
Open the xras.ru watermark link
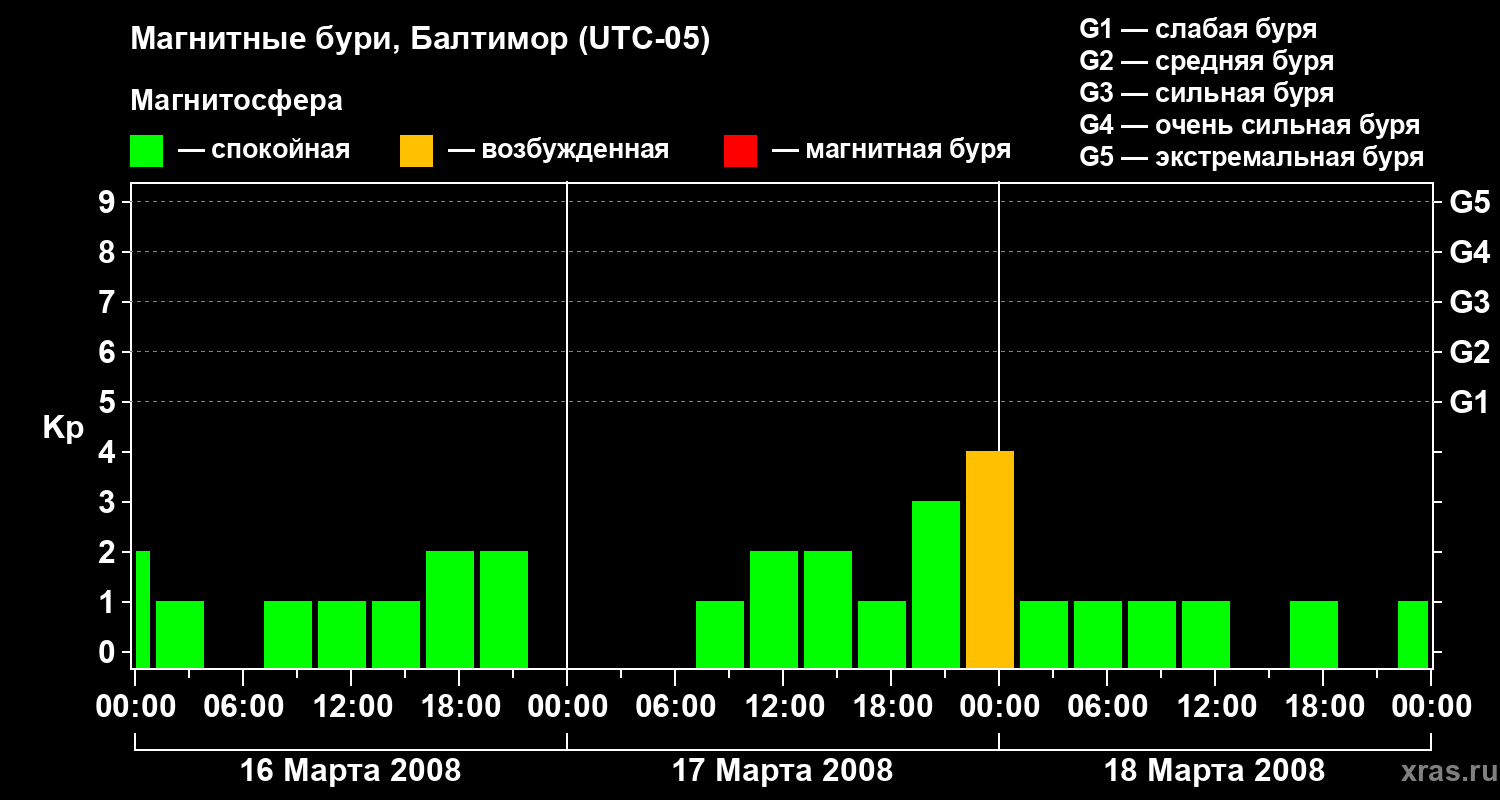(1443, 771)
